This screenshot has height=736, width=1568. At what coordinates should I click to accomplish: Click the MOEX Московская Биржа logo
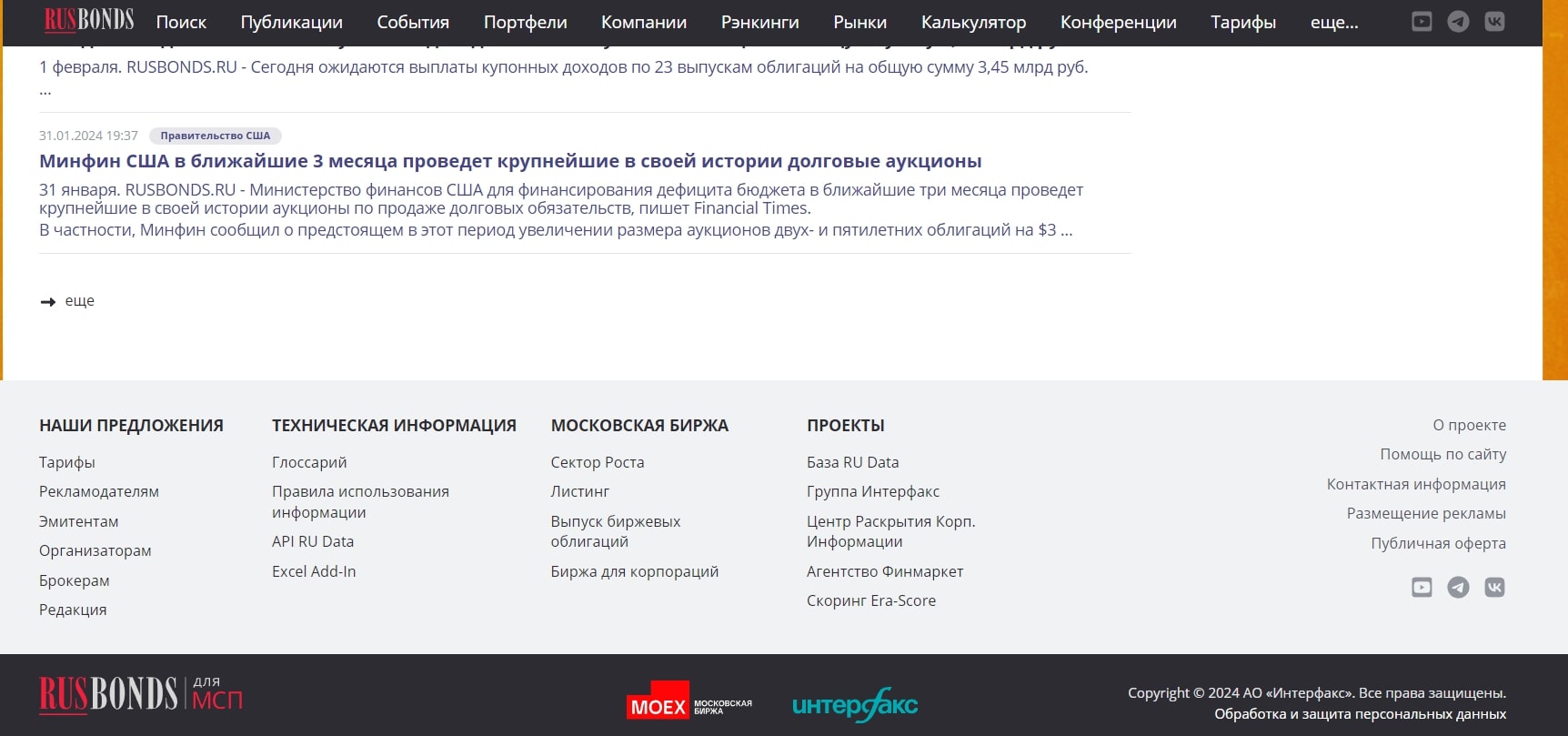[689, 701]
